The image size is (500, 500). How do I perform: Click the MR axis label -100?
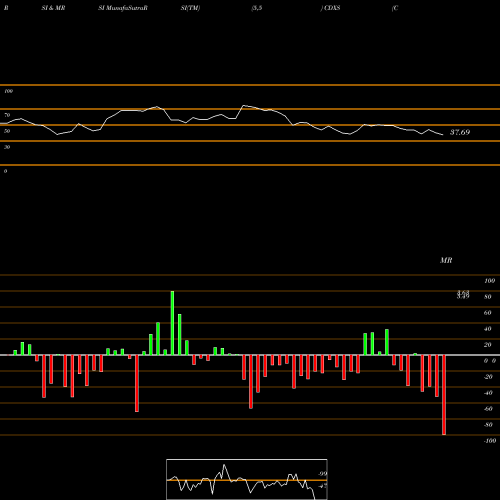[x=490, y=441]
